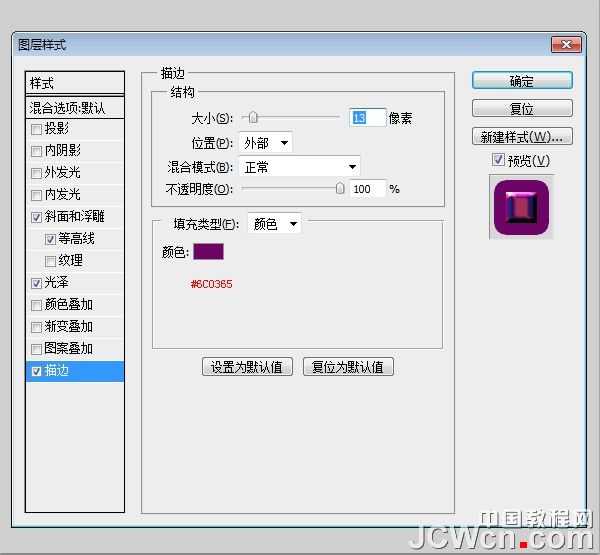Viewport: 600px width, 555px height.
Task: Open the 填充类型 dropdown showing 颜色
Action: point(274,224)
